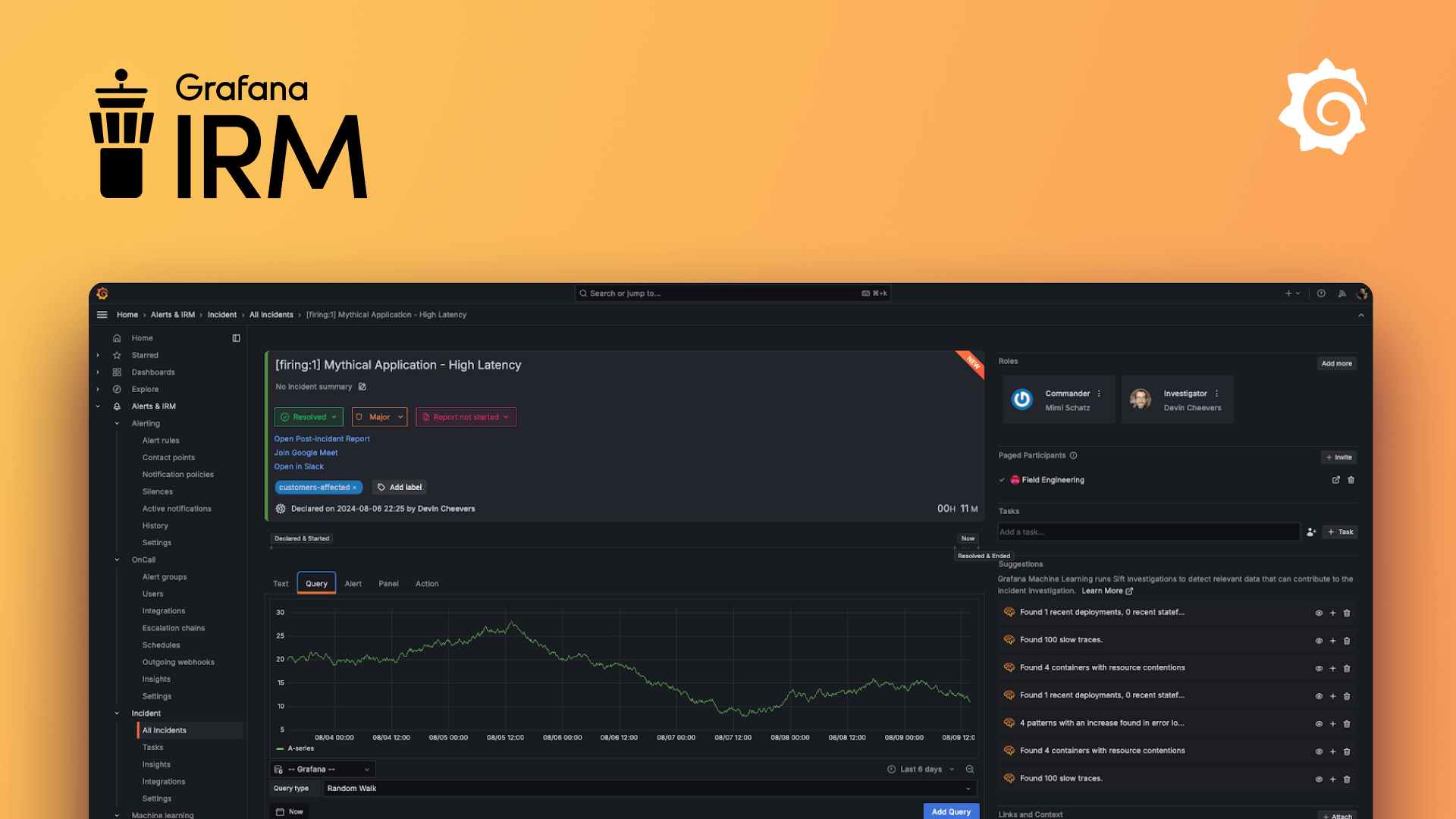This screenshot has height=819, width=1456.
Task: Click the assign-user icon beside the task input
Action: click(x=1311, y=532)
